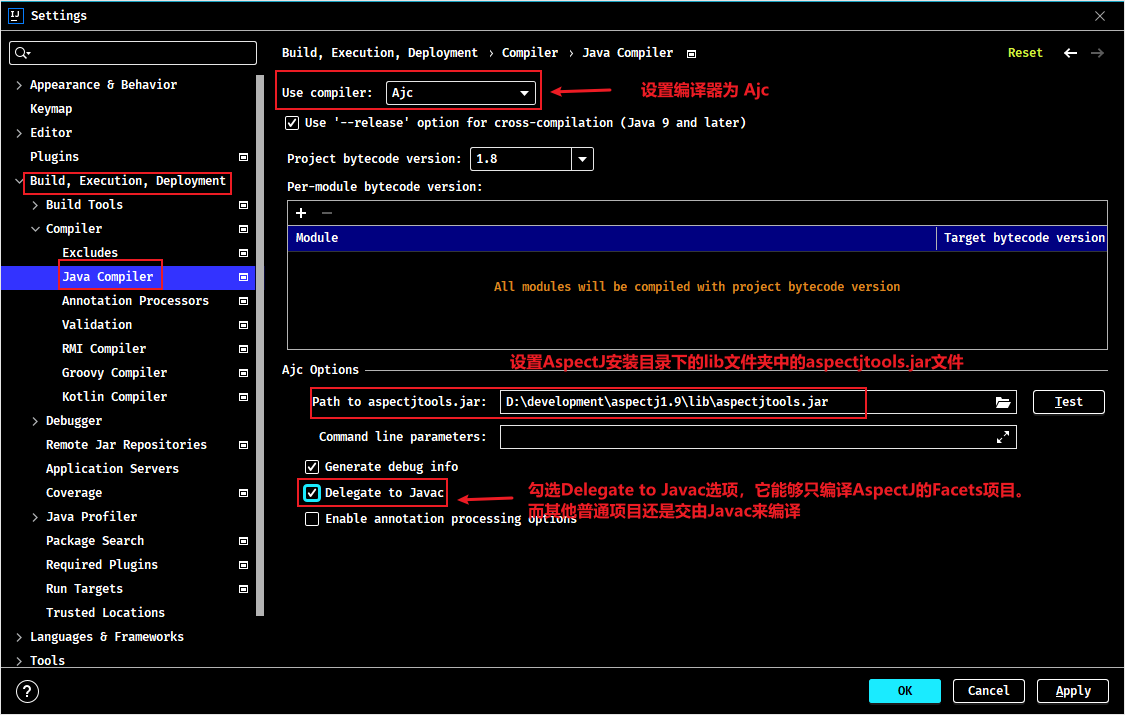1125x715 pixels.
Task: Open the Use compiler dropdown
Action: tap(461, 93)
